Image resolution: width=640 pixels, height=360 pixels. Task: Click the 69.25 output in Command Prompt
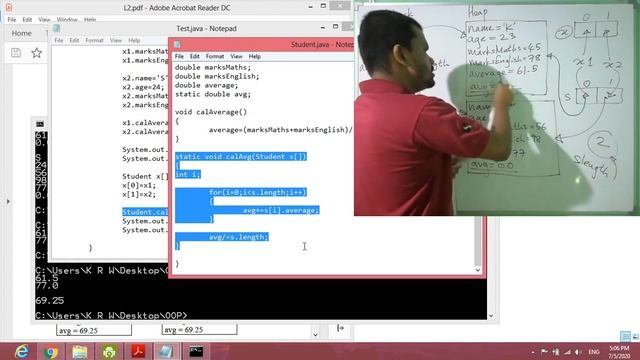tap(50, 300)
